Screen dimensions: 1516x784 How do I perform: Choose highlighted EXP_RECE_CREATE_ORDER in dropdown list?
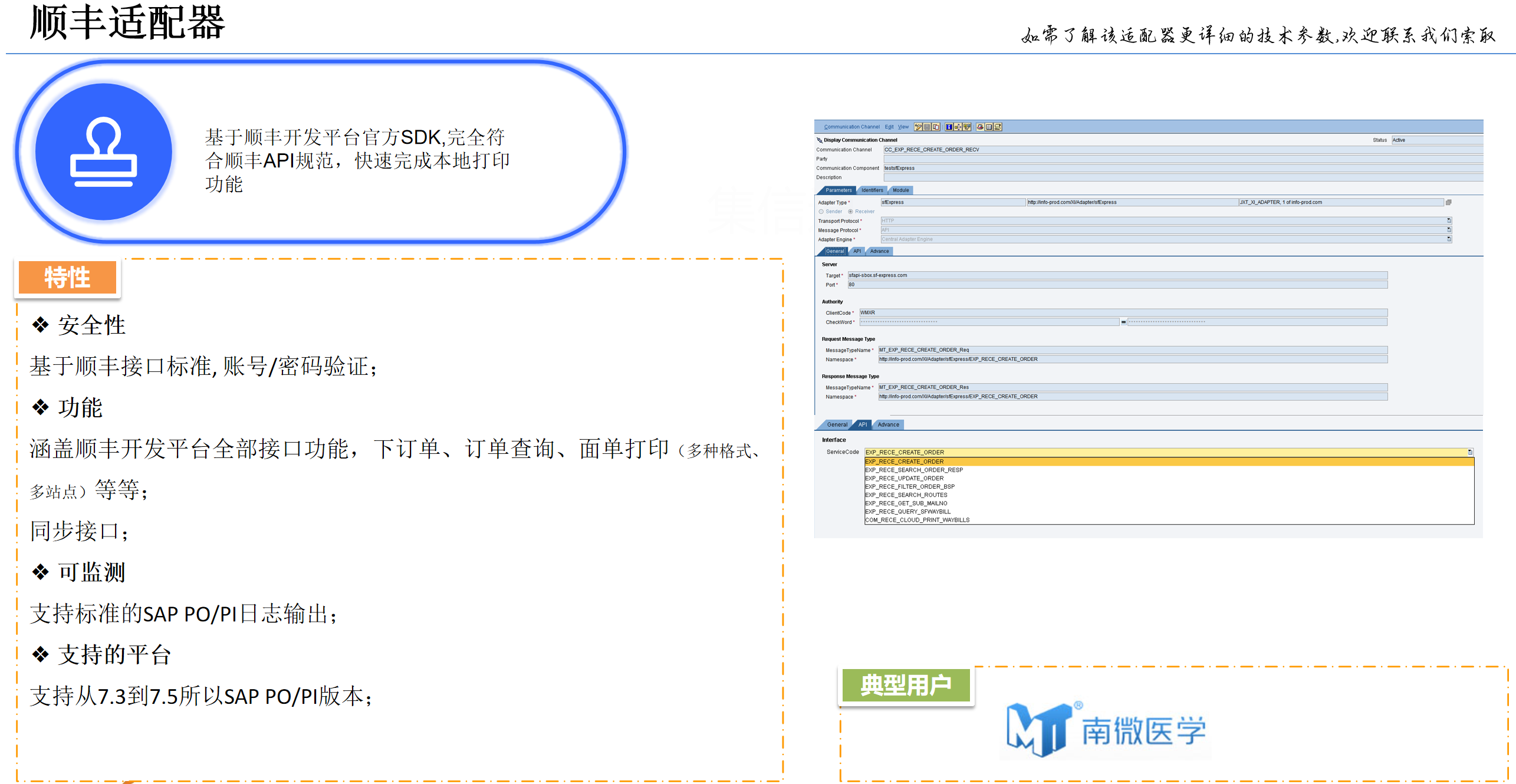pyautogui.click(x=1169, y=462)
